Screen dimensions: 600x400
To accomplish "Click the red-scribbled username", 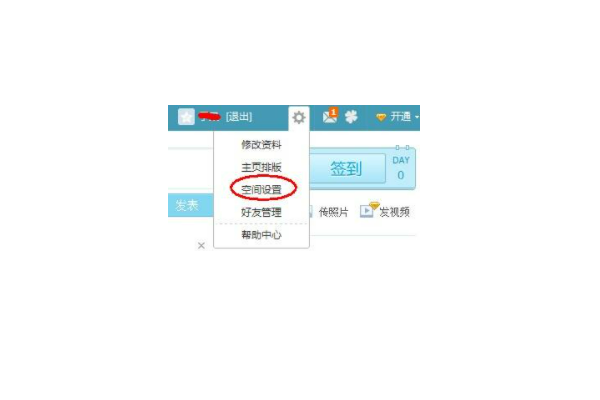I will (209, 116).
